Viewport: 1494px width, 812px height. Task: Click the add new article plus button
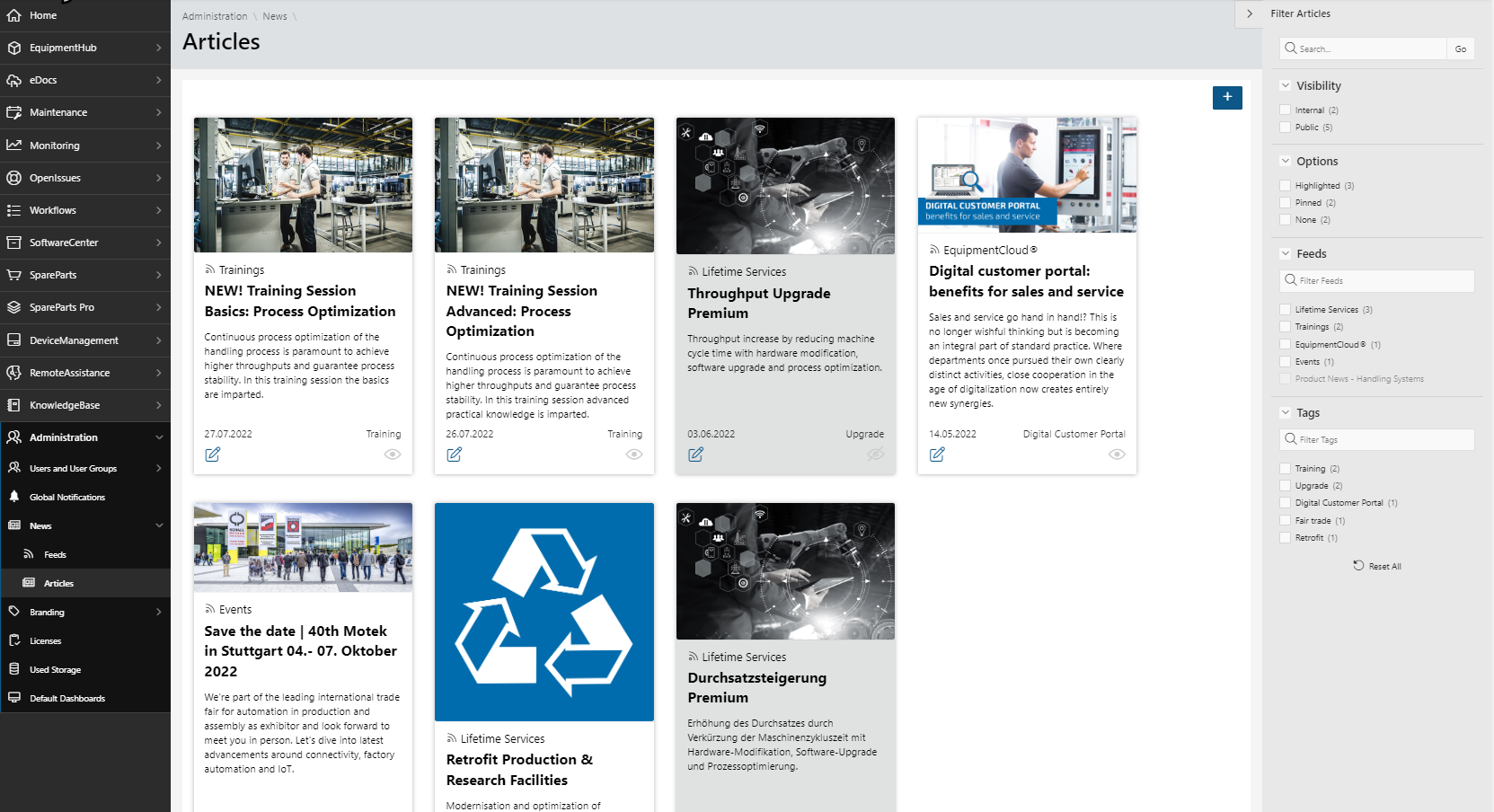pyautogui.click(x=1226, y=97)
